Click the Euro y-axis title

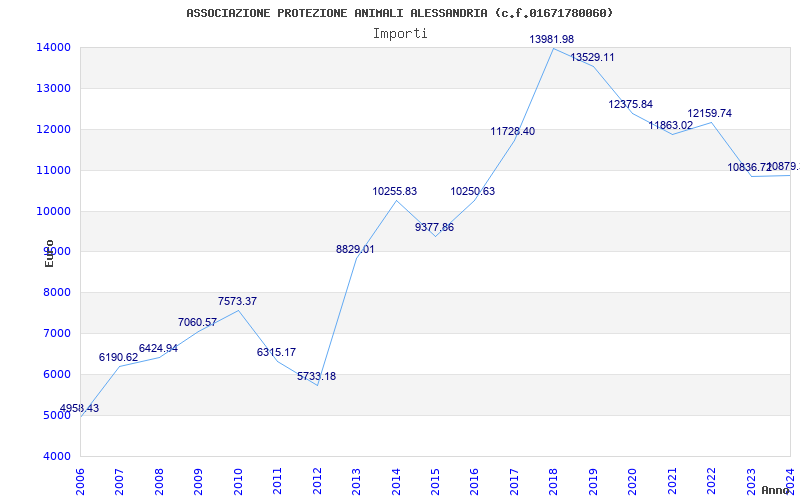click(x=49, y=253)
